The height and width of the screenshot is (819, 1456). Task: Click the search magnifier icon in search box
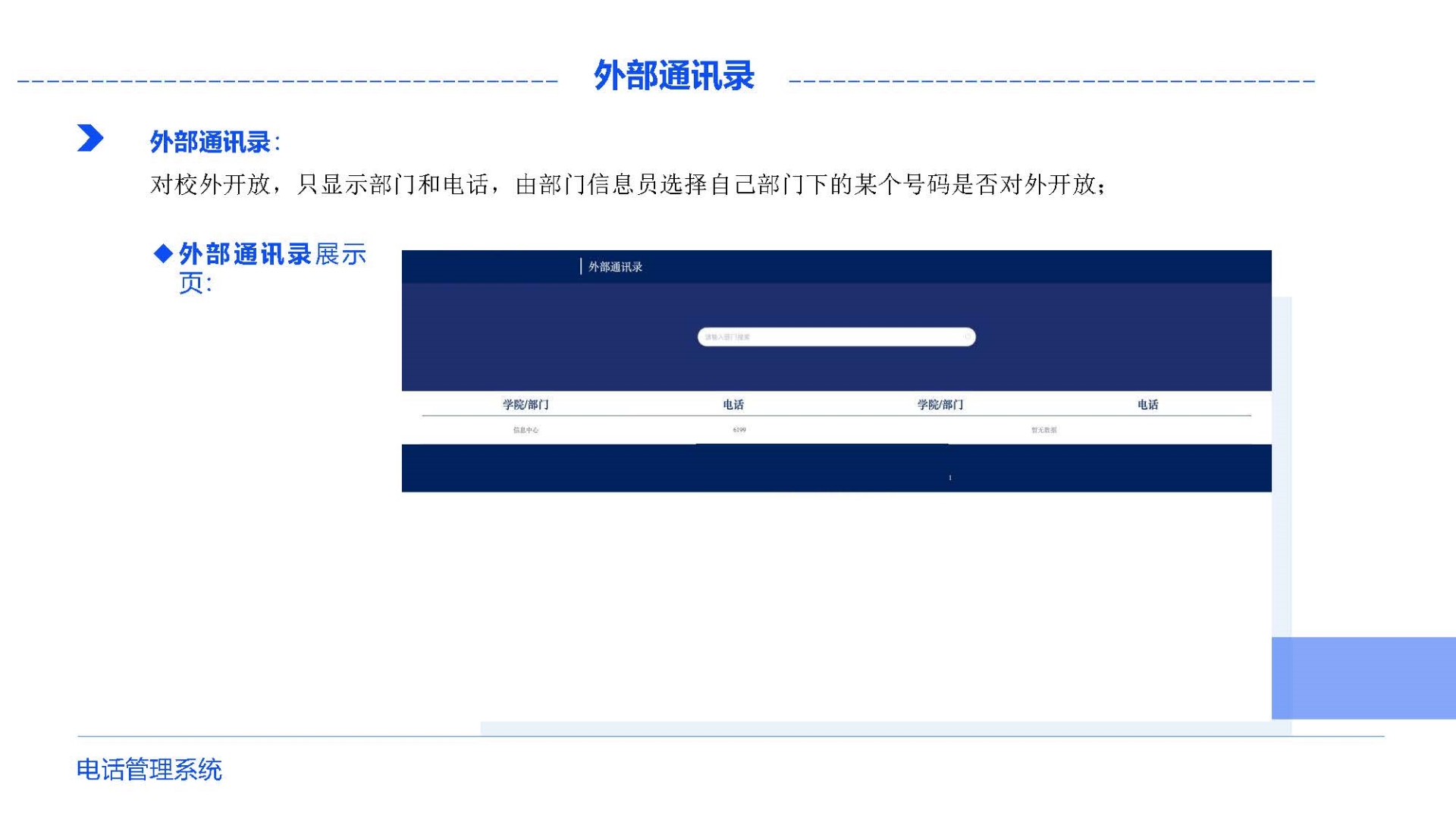966,337
